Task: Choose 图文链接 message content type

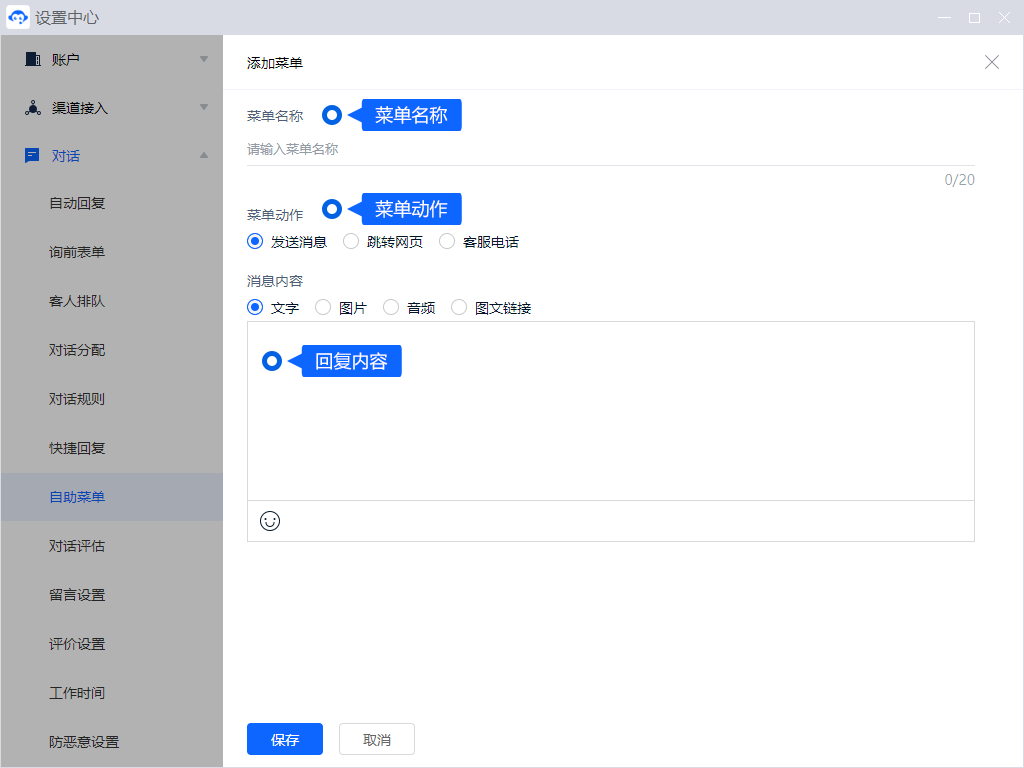Action: point(459,307)
